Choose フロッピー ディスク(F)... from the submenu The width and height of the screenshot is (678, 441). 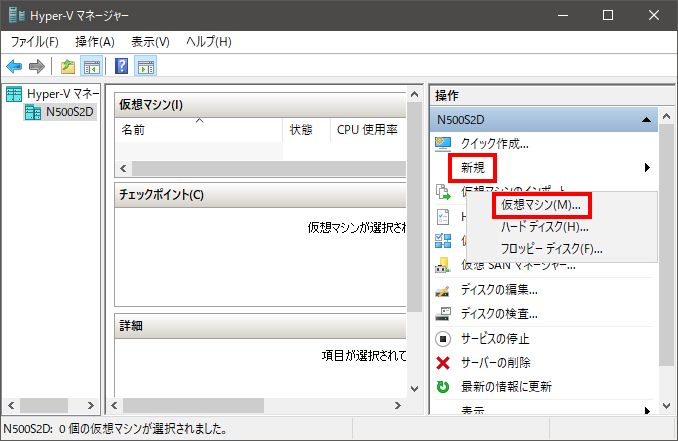point(551,249)
